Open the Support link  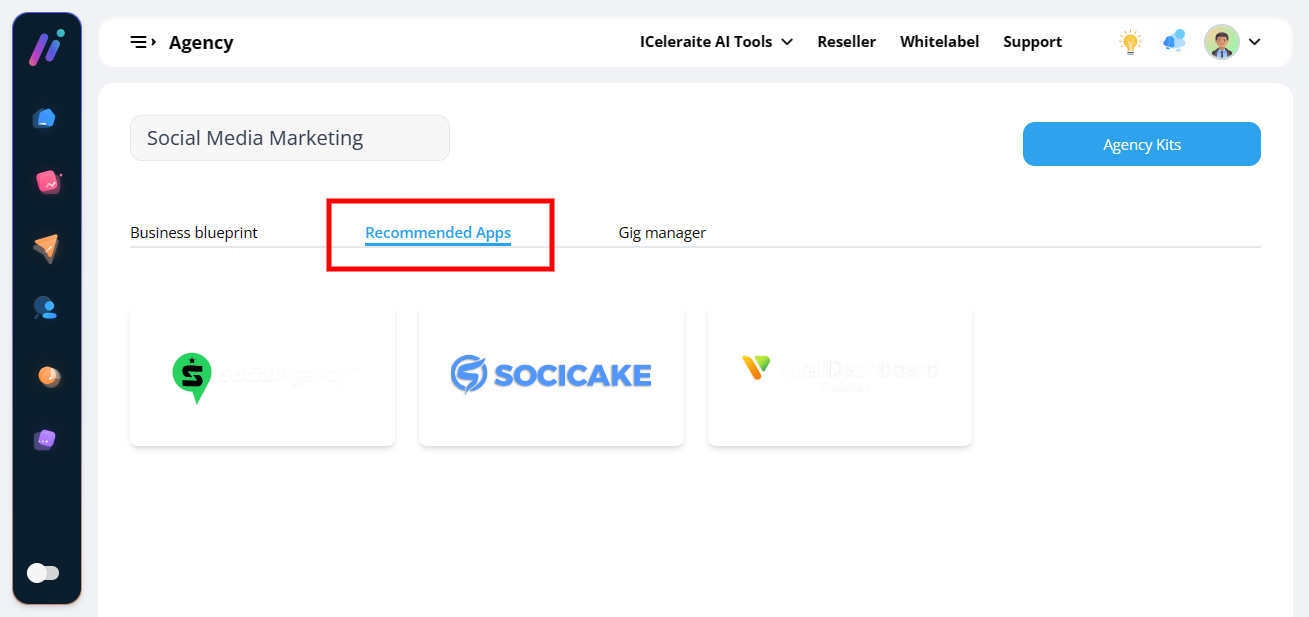click(x=1032, y=42)
